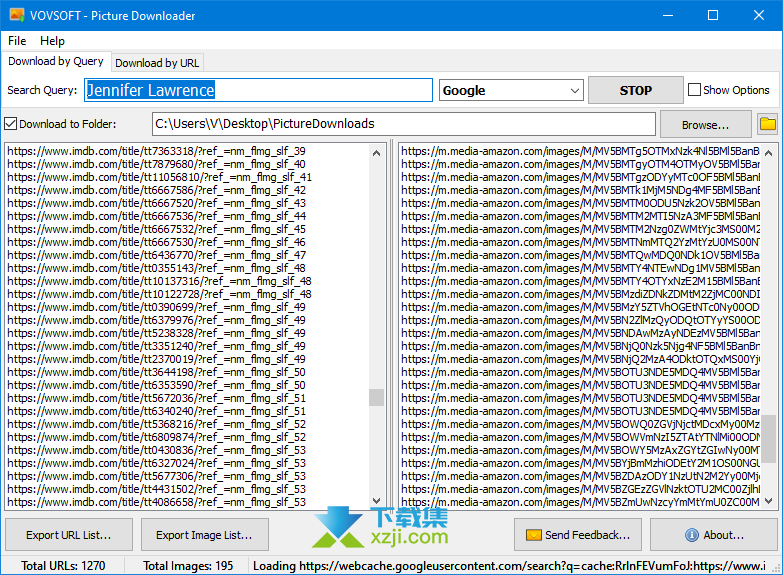Click Export Image List... button
The width and height of the screenshot is (783, 575).
coord(204,535)
